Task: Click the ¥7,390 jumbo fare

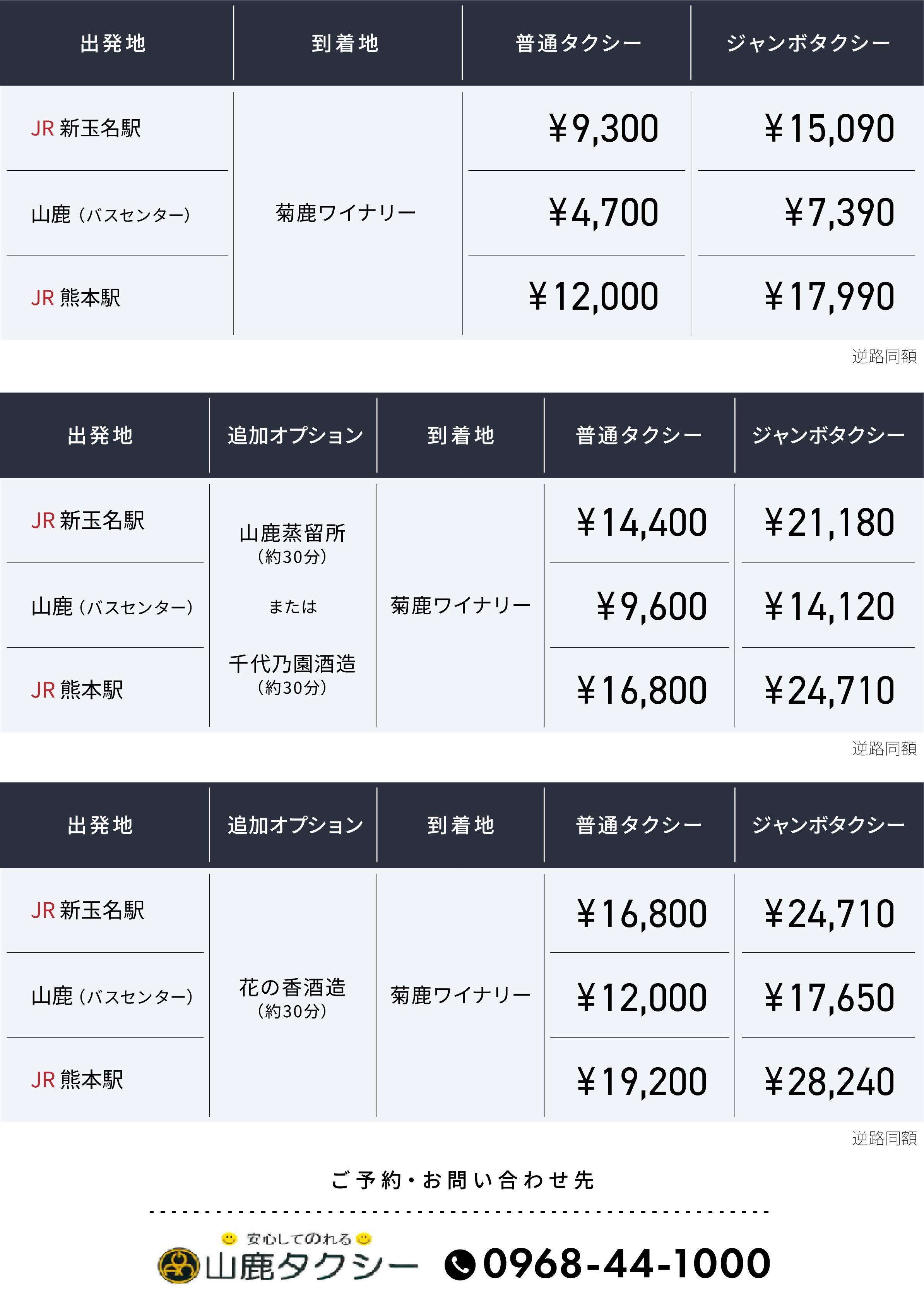Action: [839, 213]
